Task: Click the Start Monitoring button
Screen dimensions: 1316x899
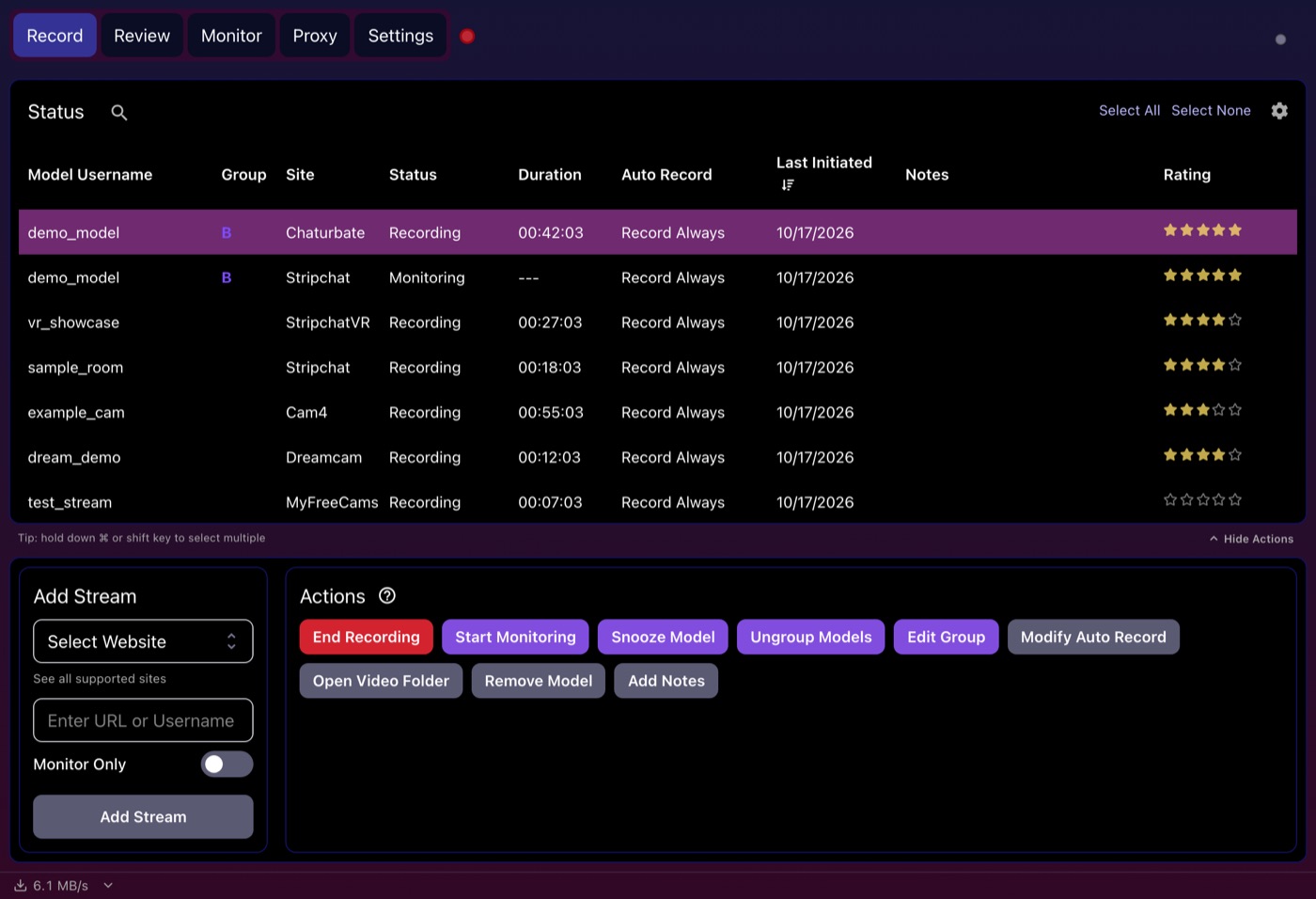Action: click(515, 637)
